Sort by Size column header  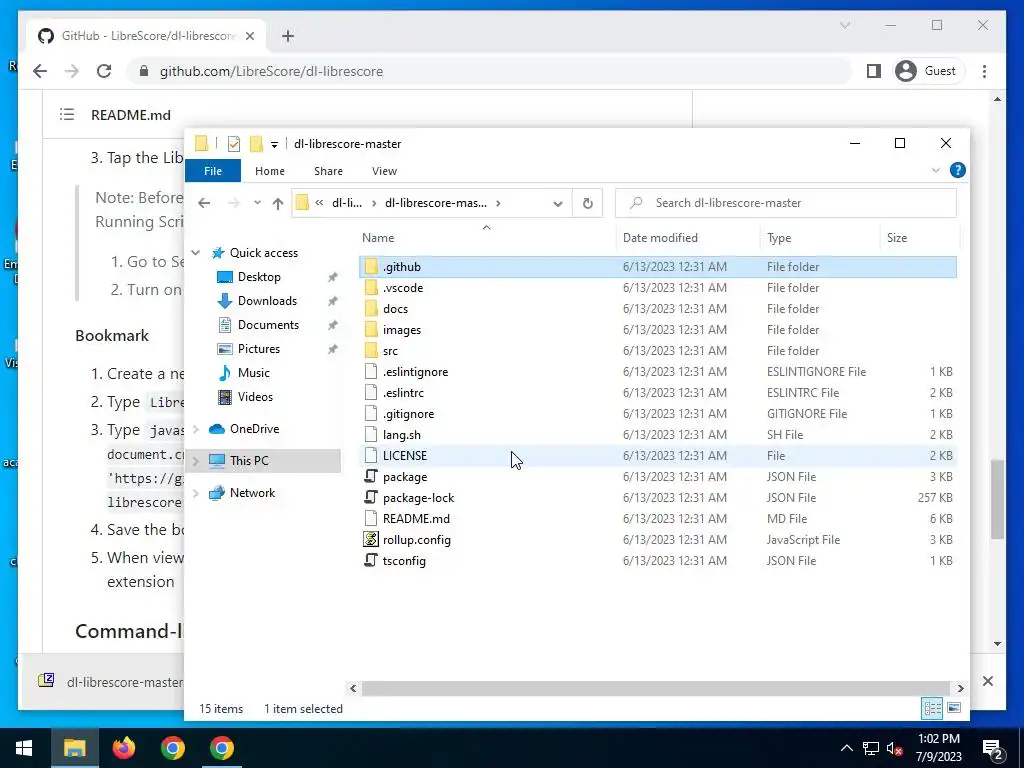[x=920, y=238]
